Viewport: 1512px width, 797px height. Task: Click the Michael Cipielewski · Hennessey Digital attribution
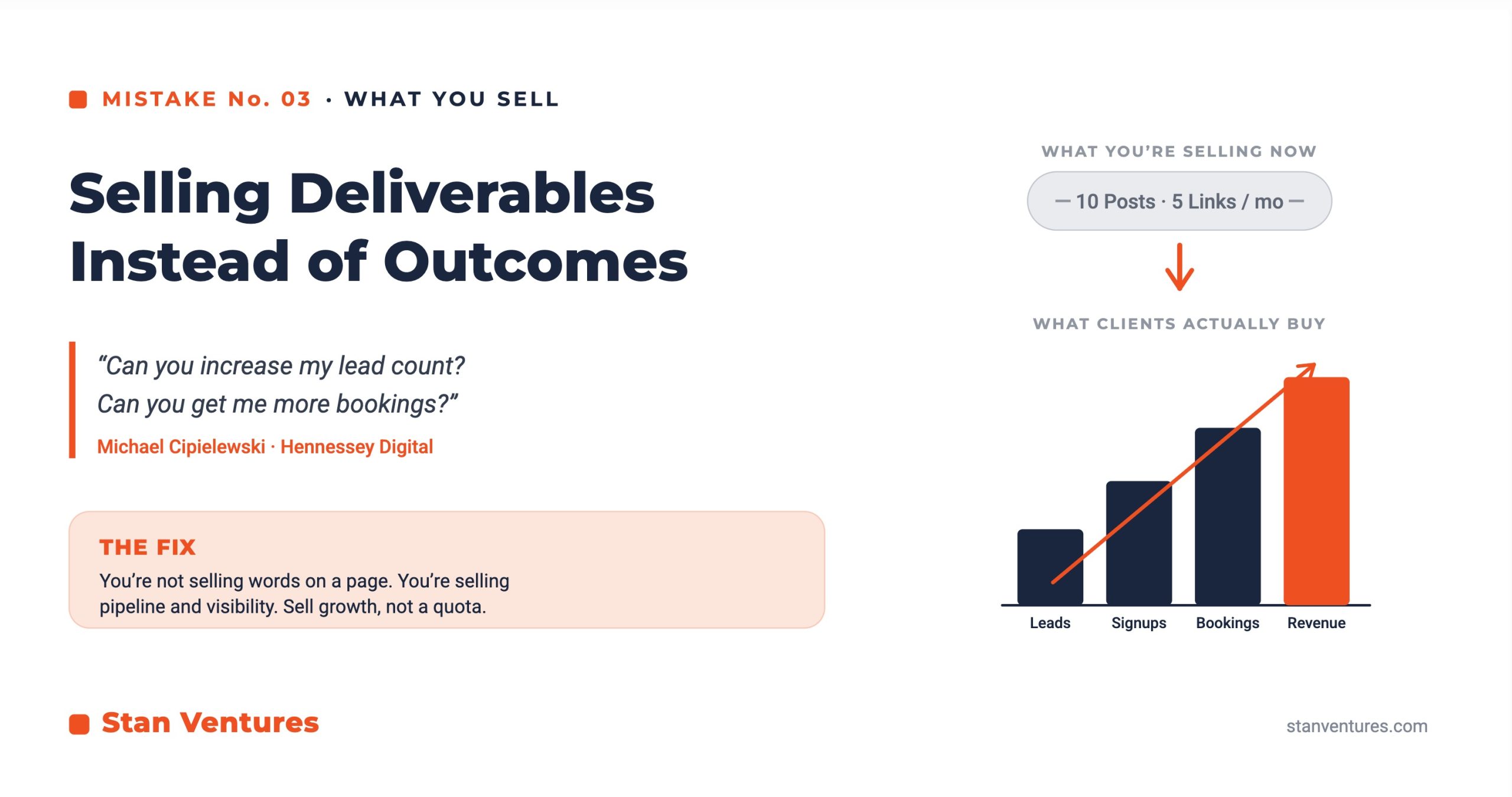pyautogui.click(x=265, y=447)
